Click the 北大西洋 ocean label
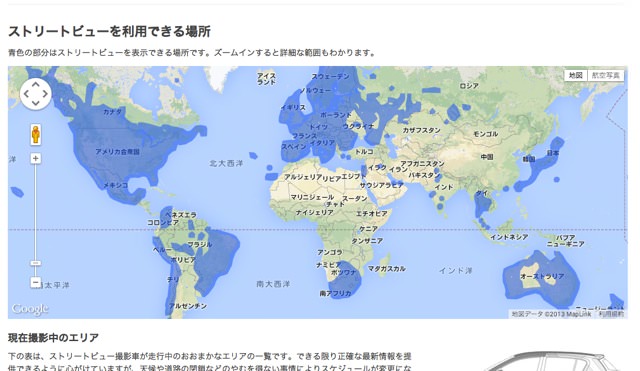 pos(226,163)
